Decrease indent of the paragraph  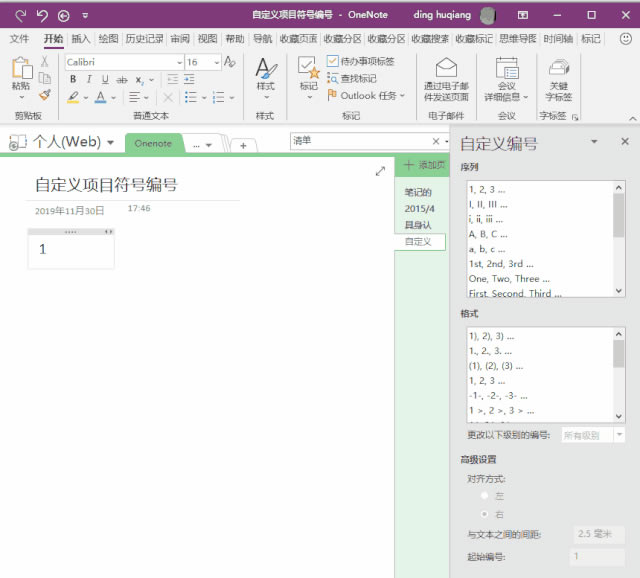coord(173,79)
